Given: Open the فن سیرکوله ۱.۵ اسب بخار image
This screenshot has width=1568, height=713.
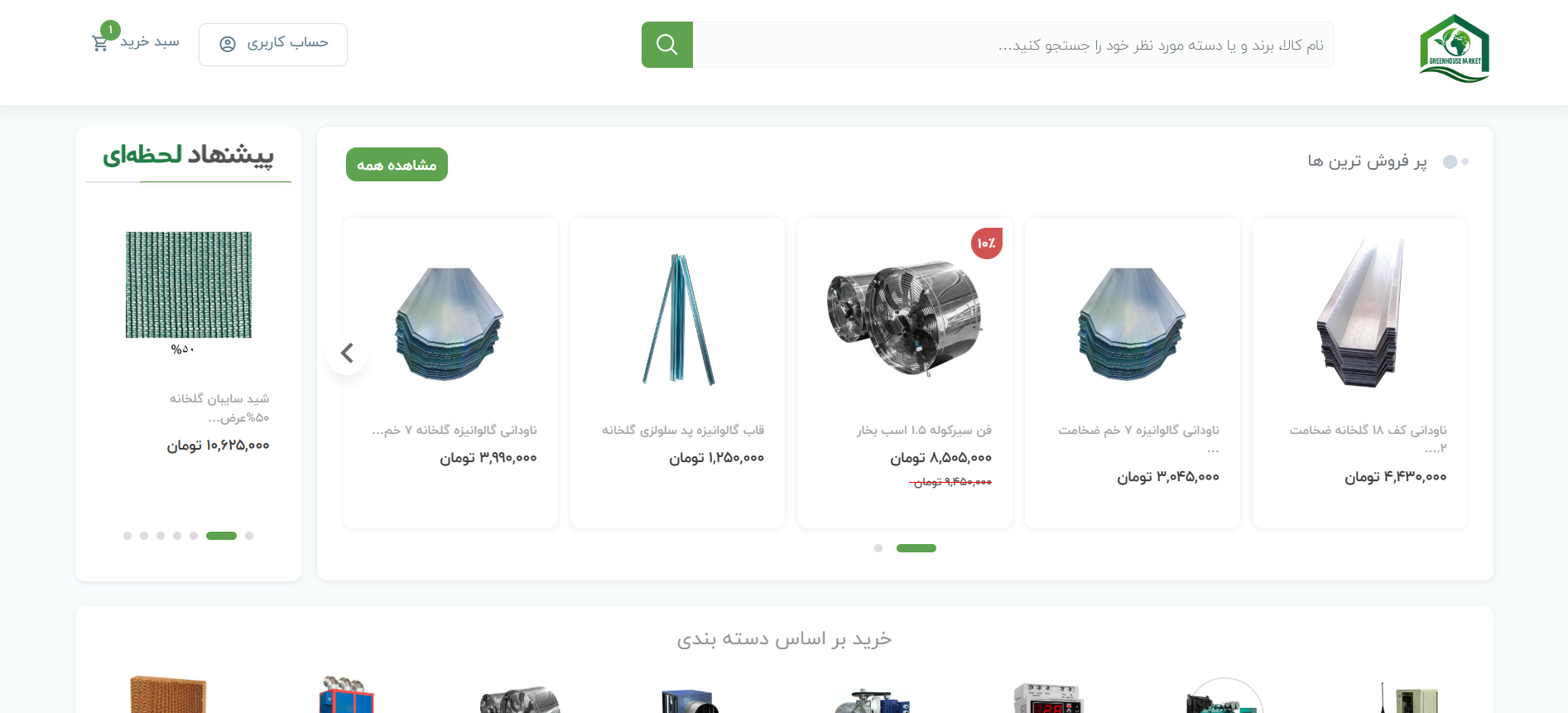Looking at the screenshot, I should coord(904,318).
